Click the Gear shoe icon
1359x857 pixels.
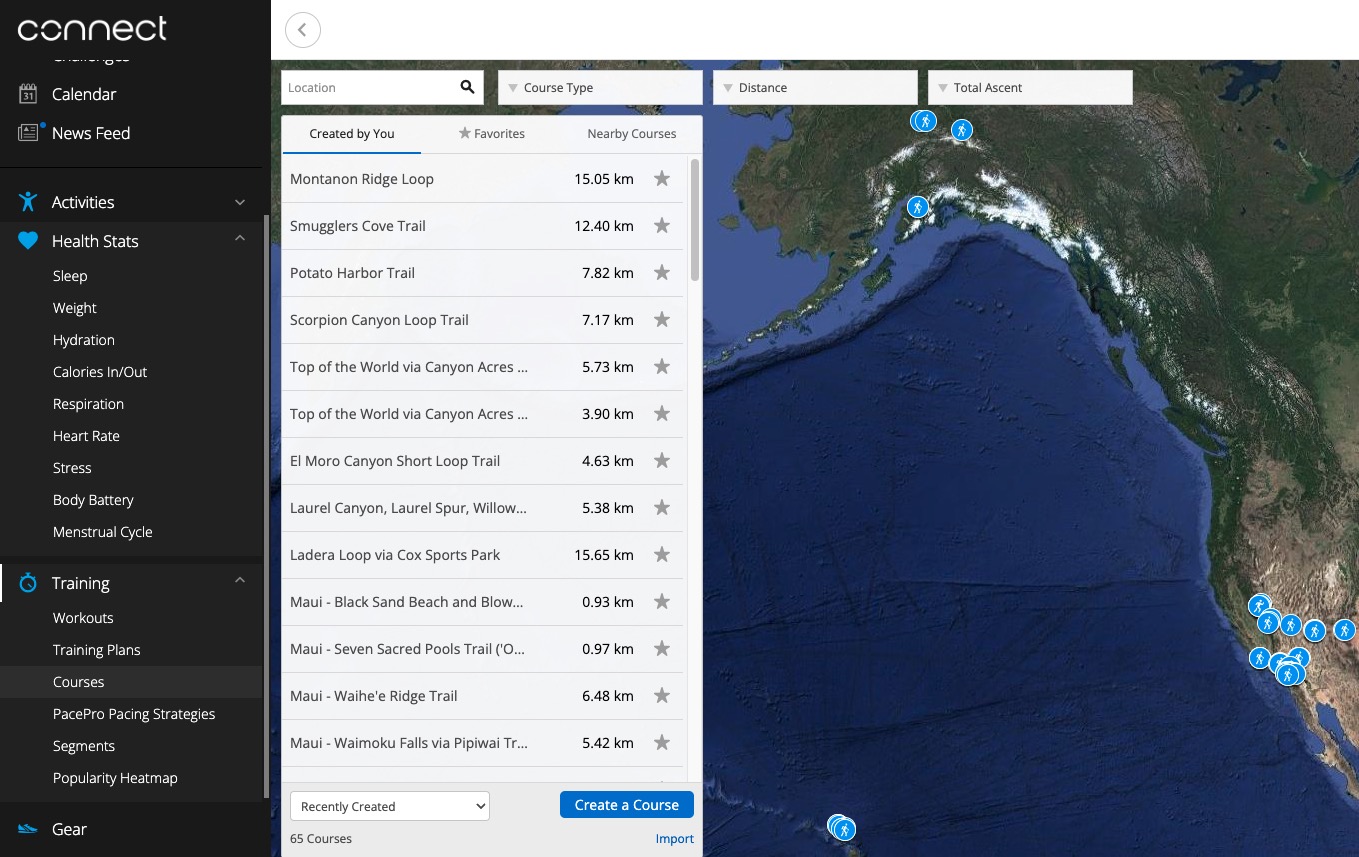click(28, 829)
